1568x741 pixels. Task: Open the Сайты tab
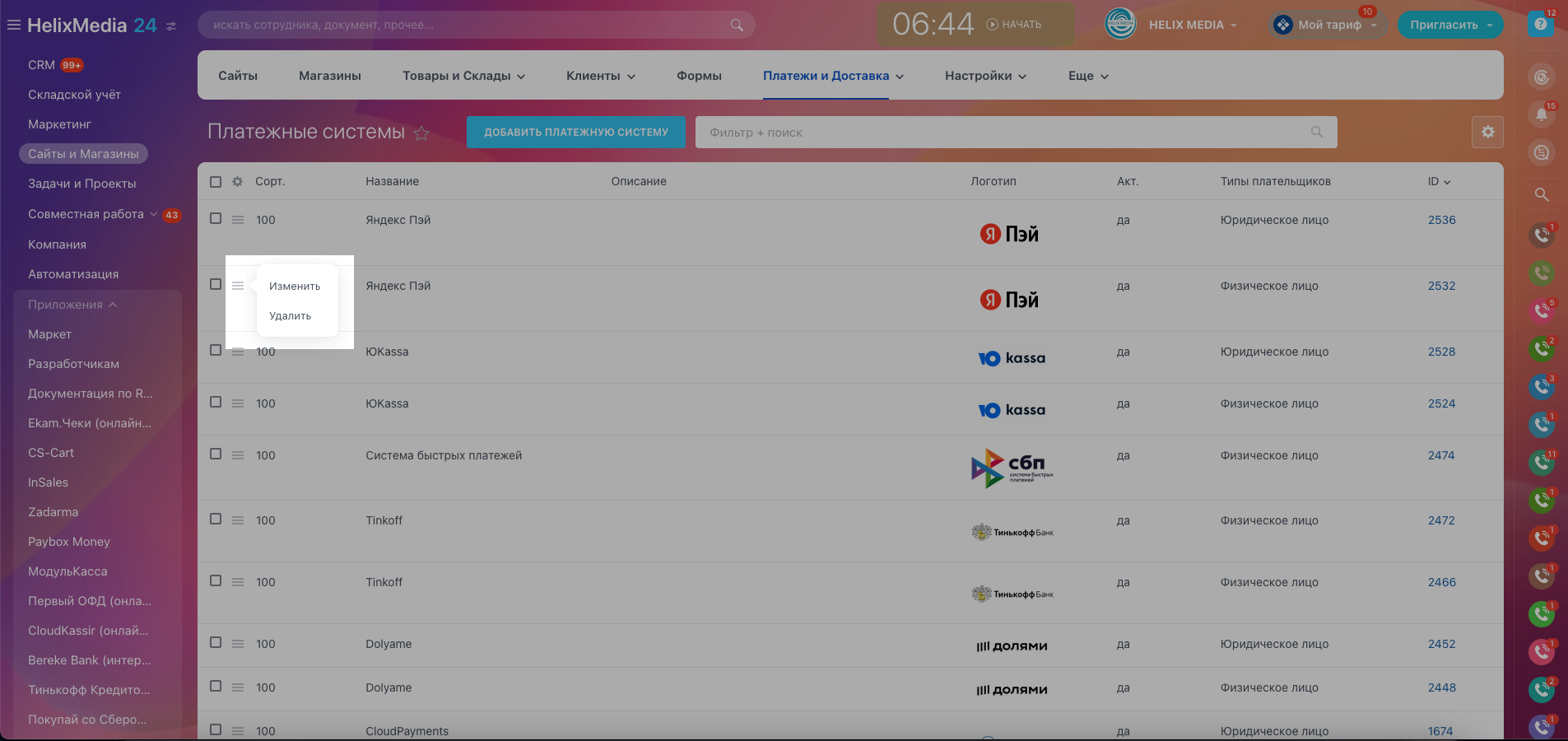tap(238, 76)
